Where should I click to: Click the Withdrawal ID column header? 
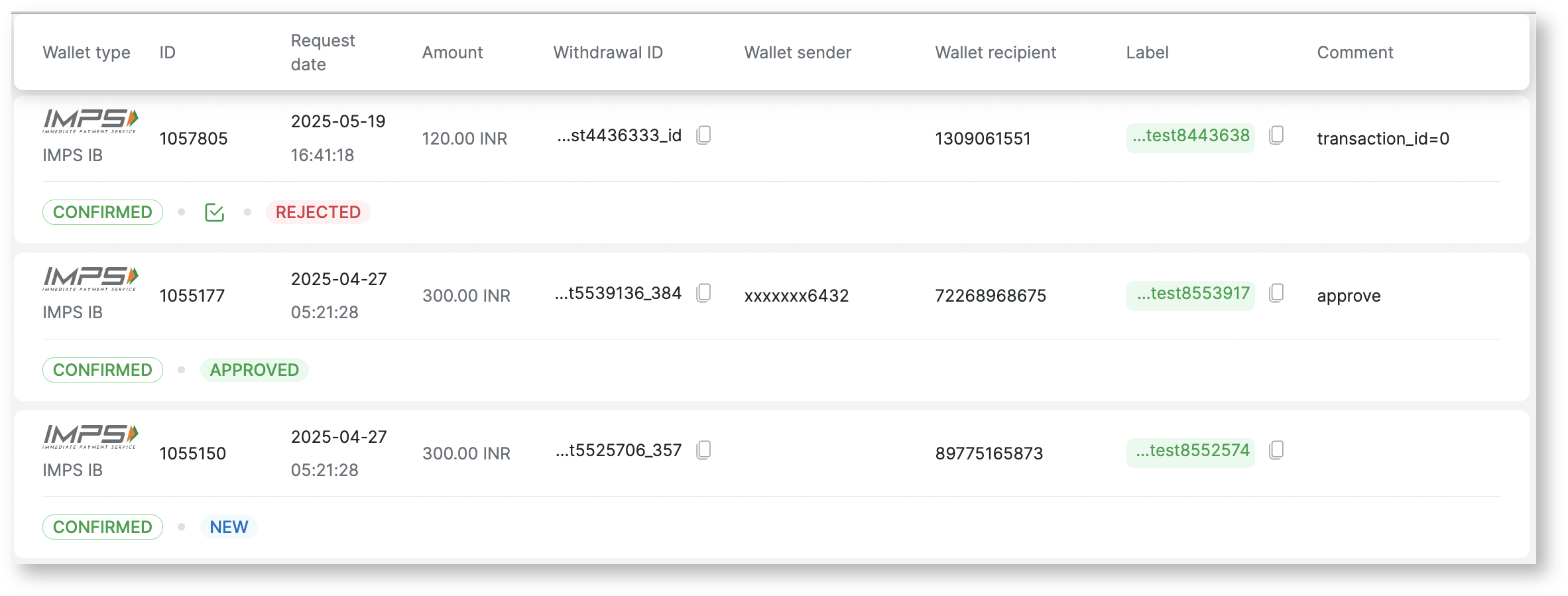pyautogui.click(x=608, y=52)
